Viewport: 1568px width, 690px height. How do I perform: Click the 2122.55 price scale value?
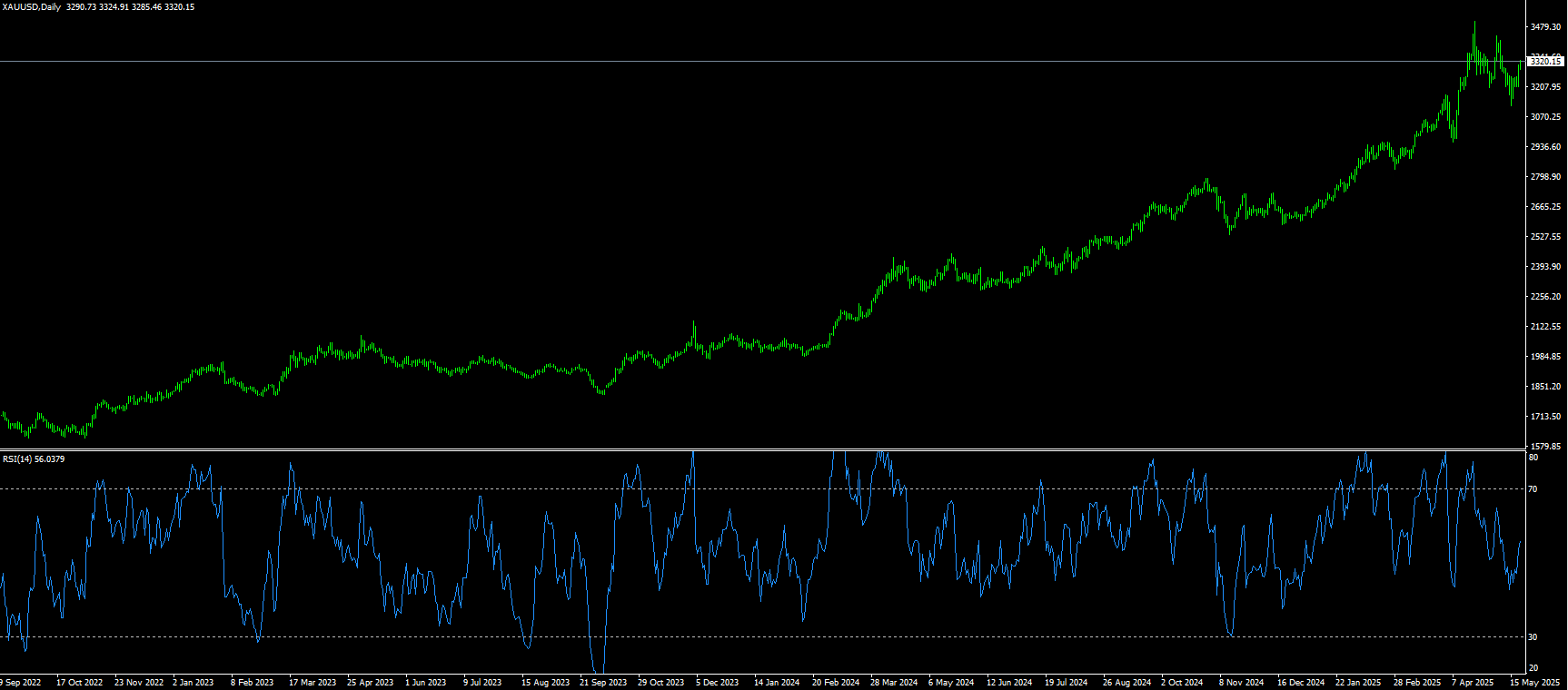point(1545,327)
